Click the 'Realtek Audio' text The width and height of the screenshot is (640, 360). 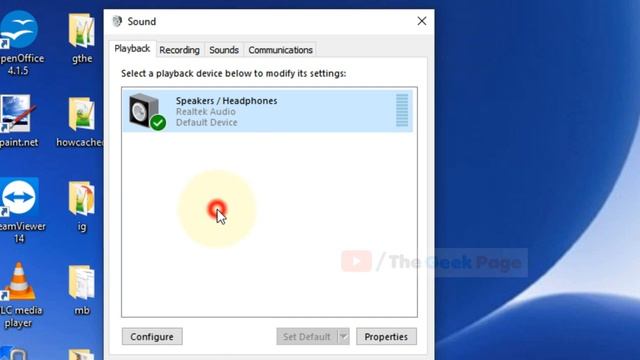(206, 111)
